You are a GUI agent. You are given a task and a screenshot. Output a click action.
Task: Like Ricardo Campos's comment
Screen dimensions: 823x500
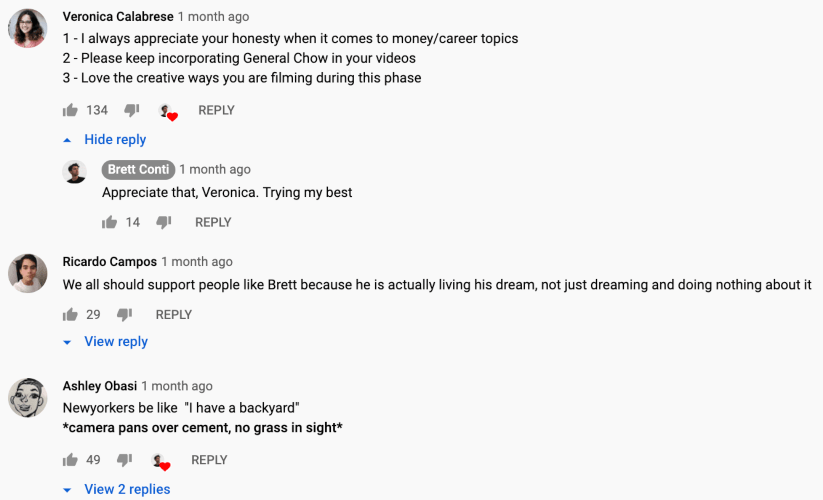[x=70, y=314]
